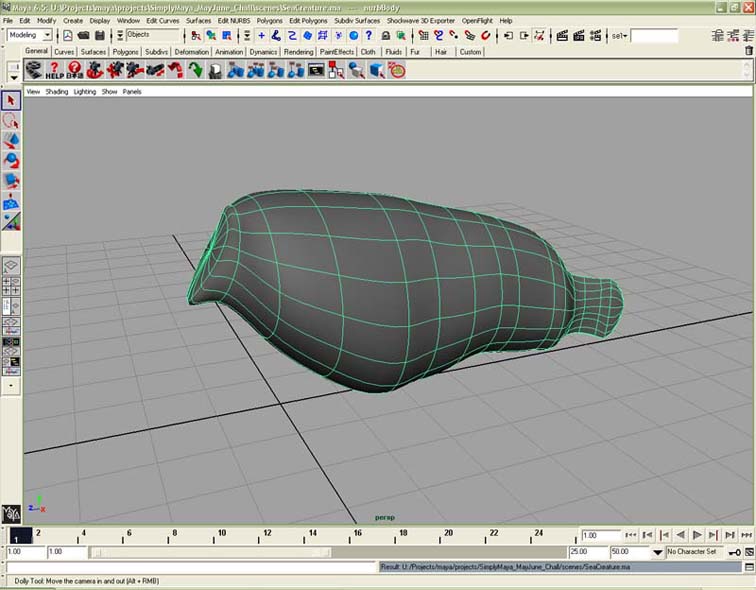
Task: Activate the Show Manipulator tool
Action: click(x=11, y=222)
